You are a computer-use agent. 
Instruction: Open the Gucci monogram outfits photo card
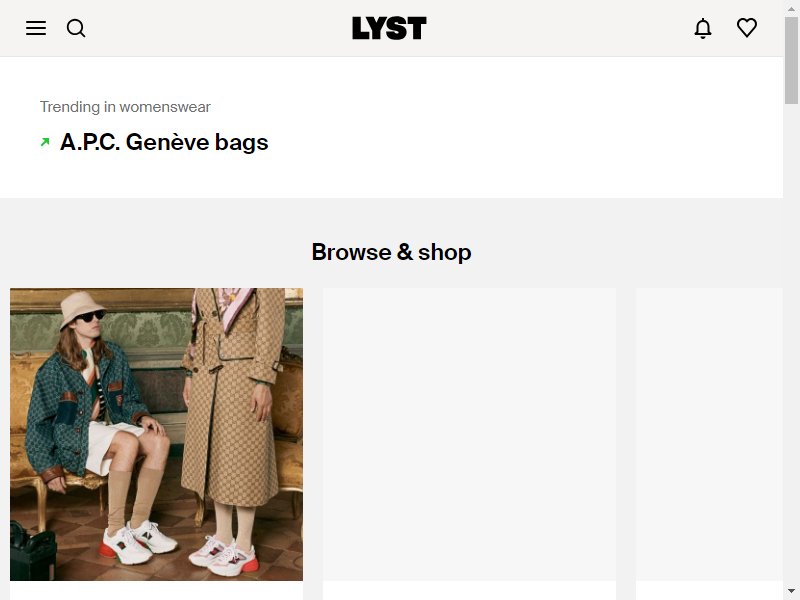coord(156,434)
